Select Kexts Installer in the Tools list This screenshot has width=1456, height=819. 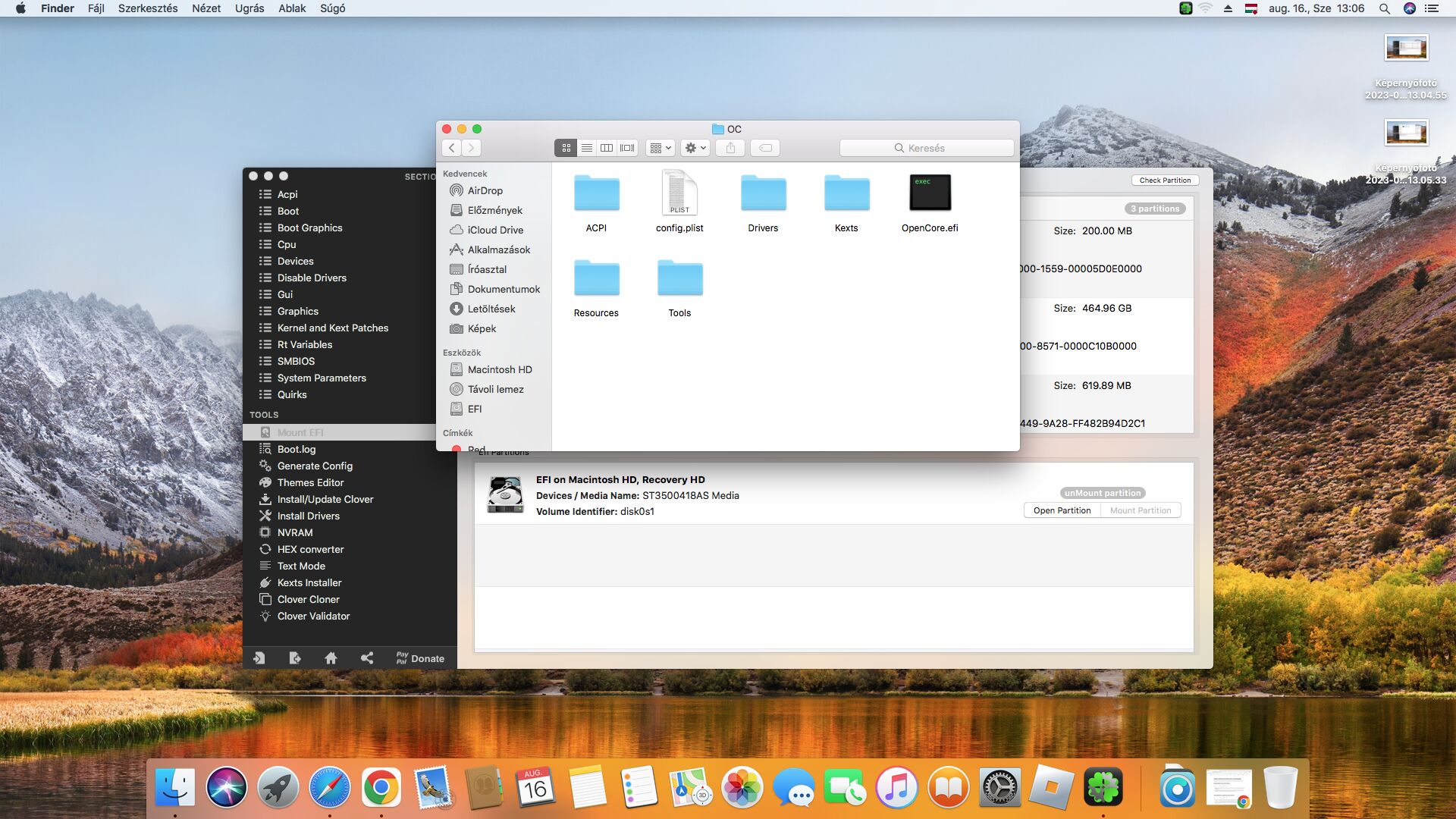[x=309, y=582]
